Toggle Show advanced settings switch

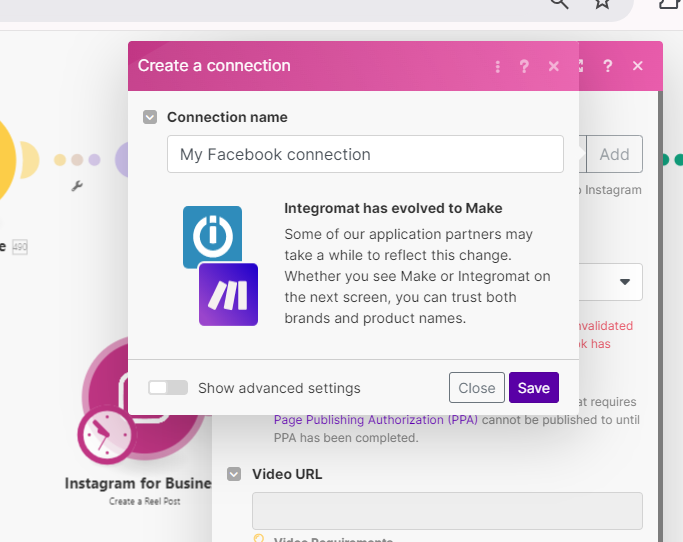[168, 387]
